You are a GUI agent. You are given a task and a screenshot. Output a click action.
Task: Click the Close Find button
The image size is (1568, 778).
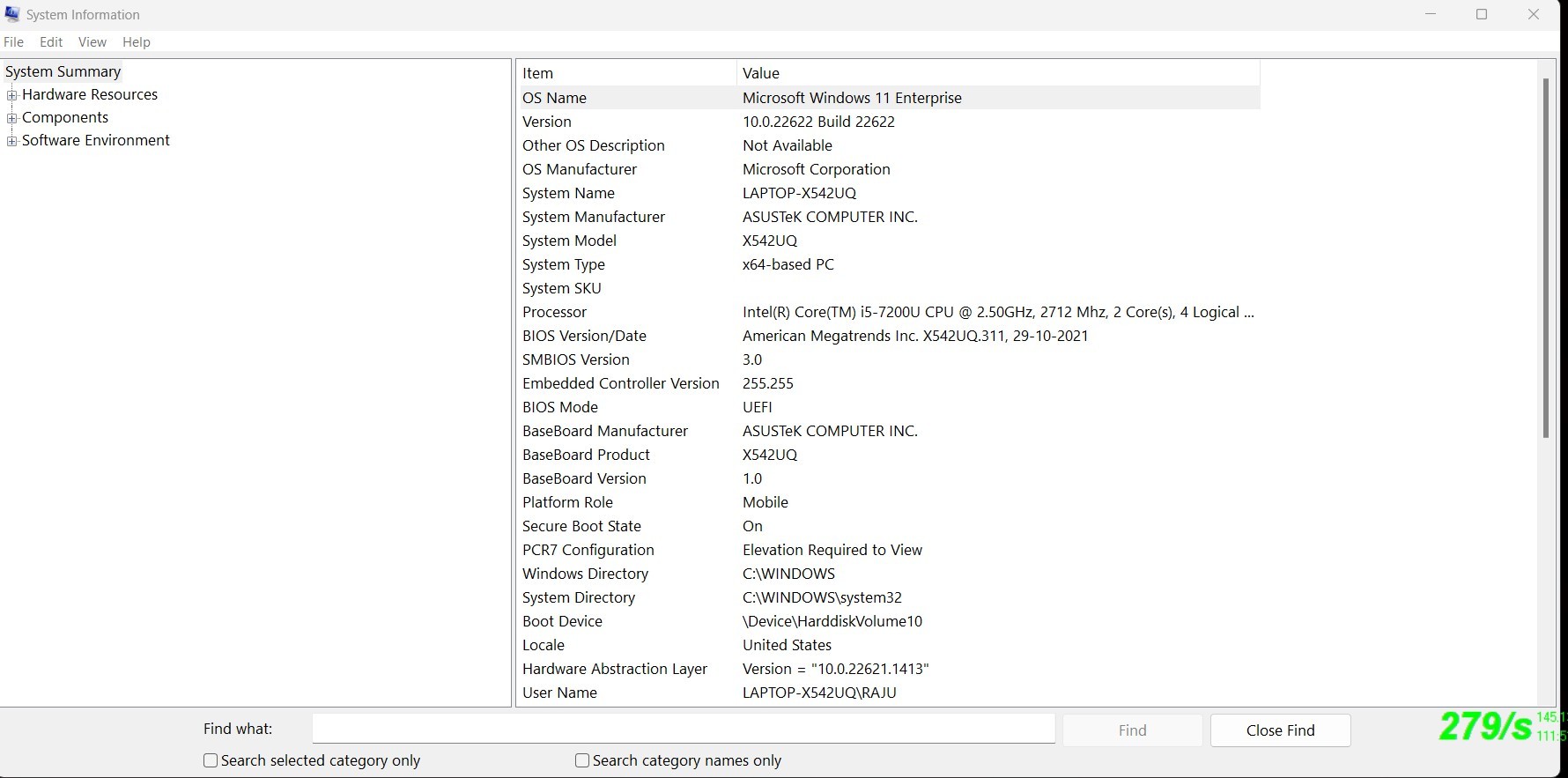1280,730
